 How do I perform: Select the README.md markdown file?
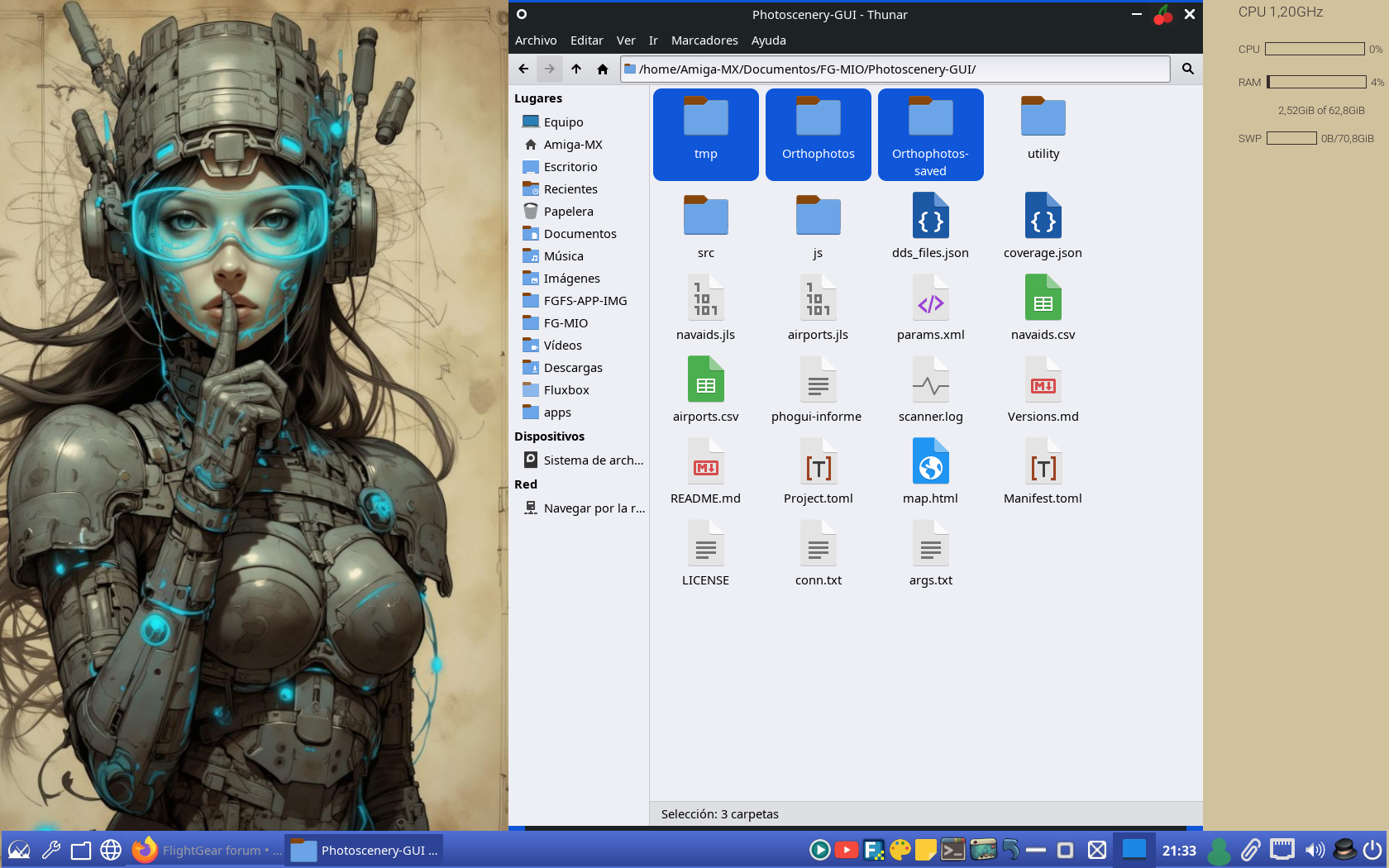coord(705,471)
